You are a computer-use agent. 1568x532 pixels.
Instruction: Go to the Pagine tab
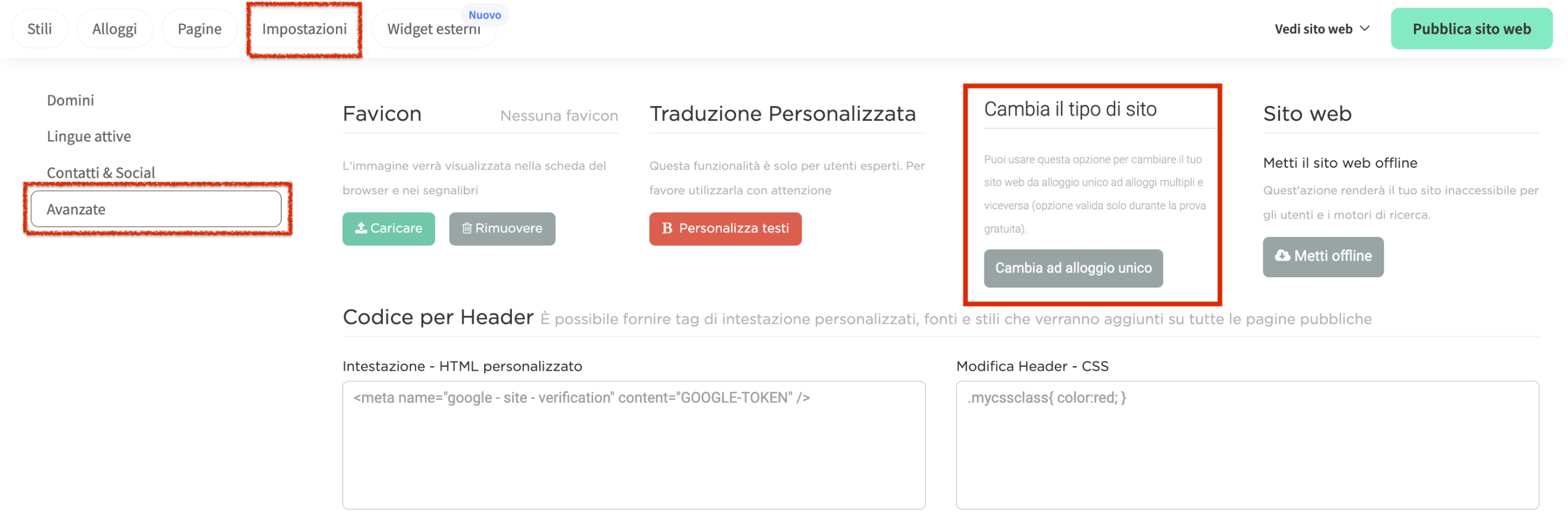click(x=199, y=28)
